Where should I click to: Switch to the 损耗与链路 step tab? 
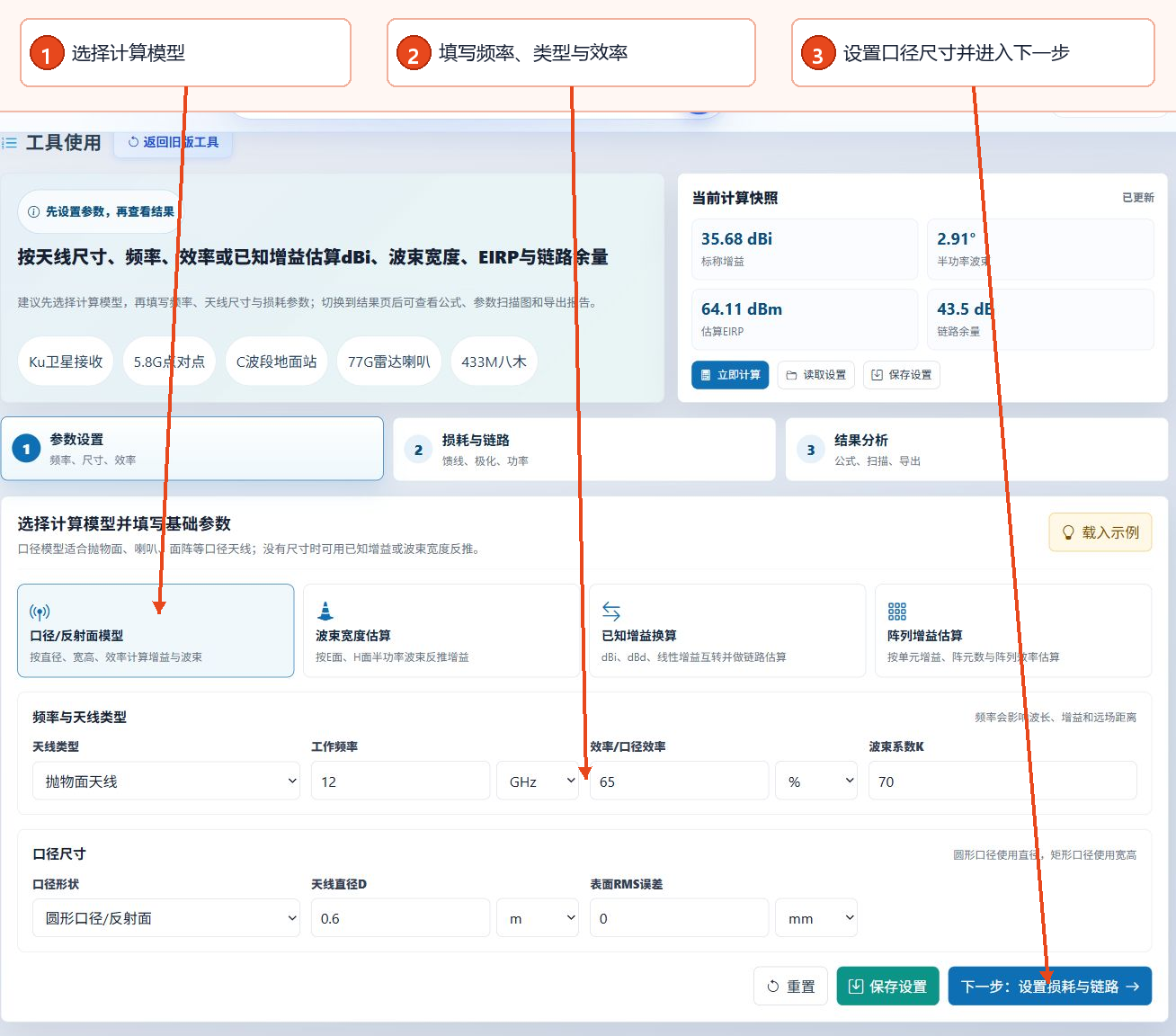(x=584, y=449)
